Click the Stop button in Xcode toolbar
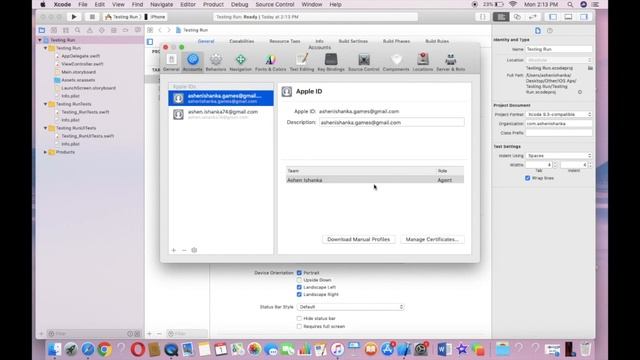Image resolution: width=640 pixels, height=360 pixels. pyautogui.click(x=92, y=17)
